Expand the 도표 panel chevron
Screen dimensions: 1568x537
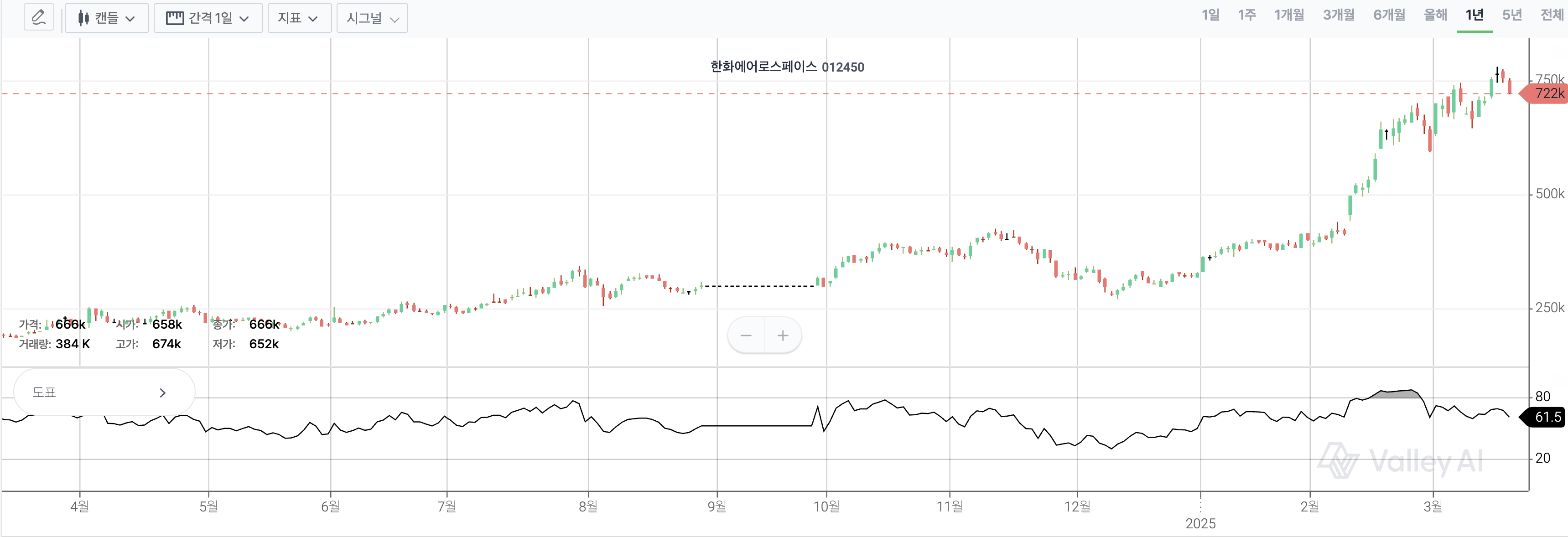162,393
